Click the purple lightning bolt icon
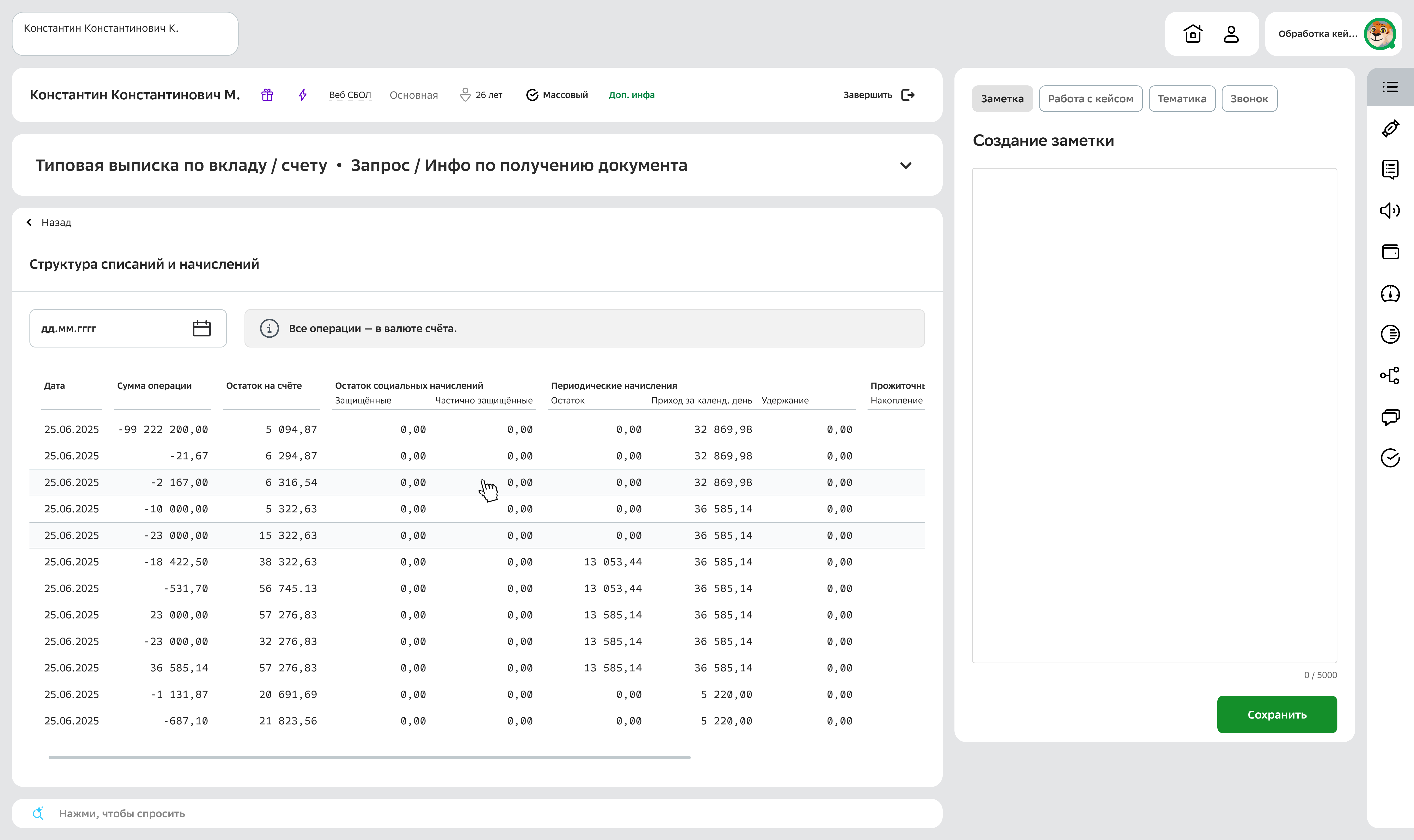The width and height of the screenshot is (1414, 840). click(303, 95)
